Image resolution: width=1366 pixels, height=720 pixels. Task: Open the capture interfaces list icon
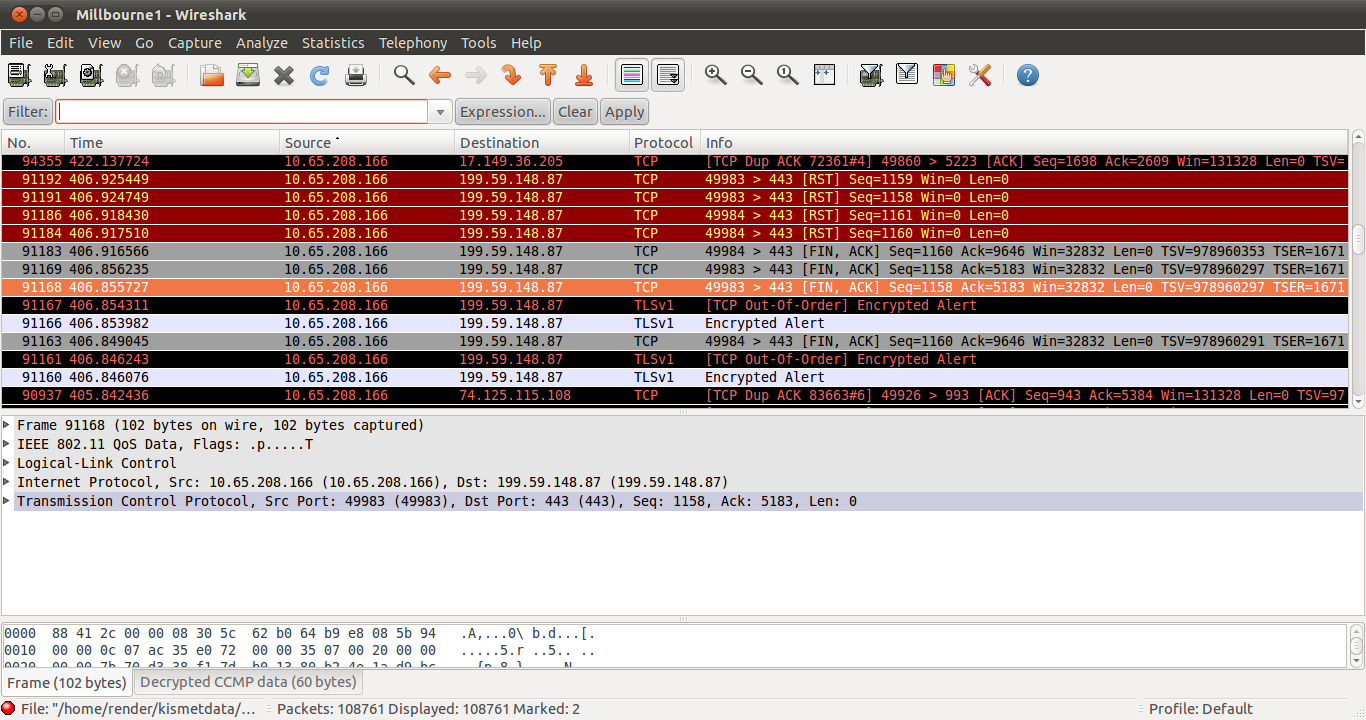pos(19,75)
